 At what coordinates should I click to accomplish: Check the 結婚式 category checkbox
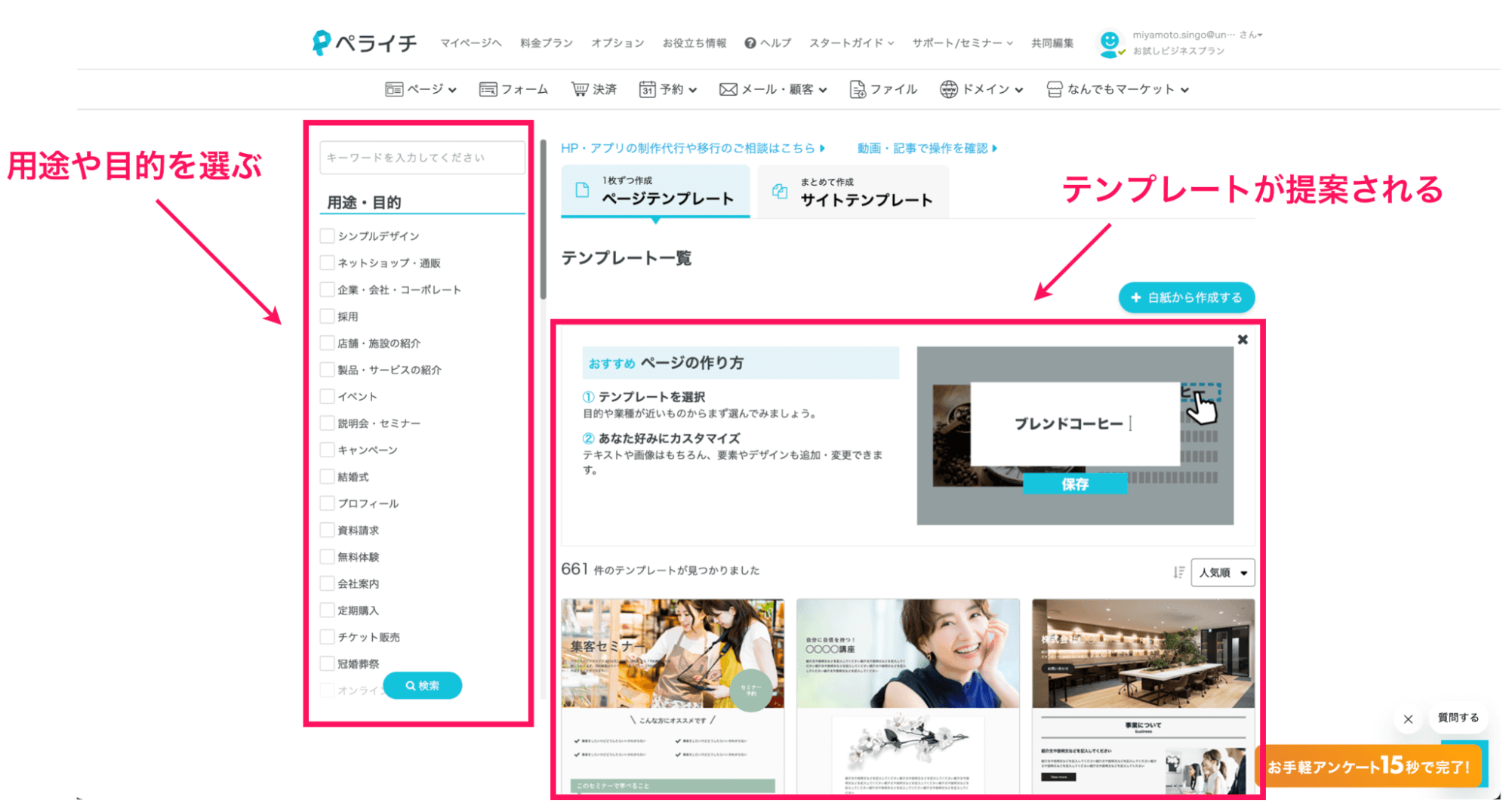tap(327, 476)
